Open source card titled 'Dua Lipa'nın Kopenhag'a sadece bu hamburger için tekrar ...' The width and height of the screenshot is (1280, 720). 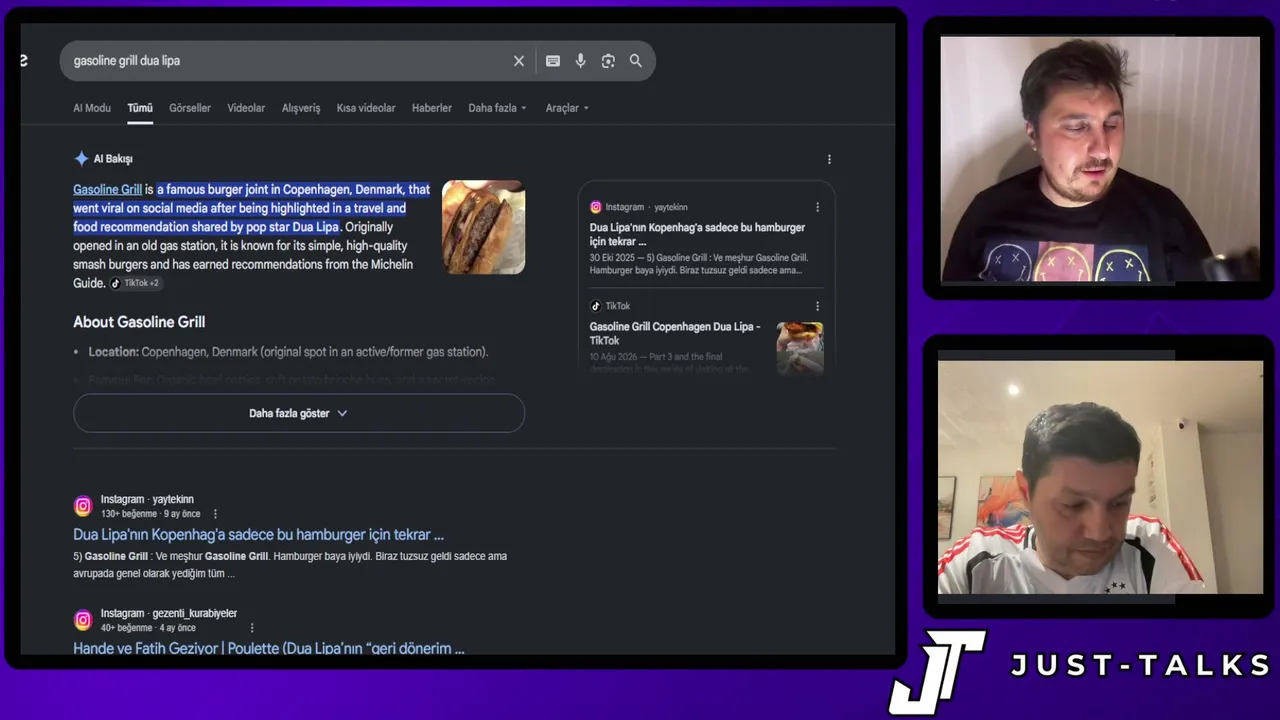(x=697, y=234)
